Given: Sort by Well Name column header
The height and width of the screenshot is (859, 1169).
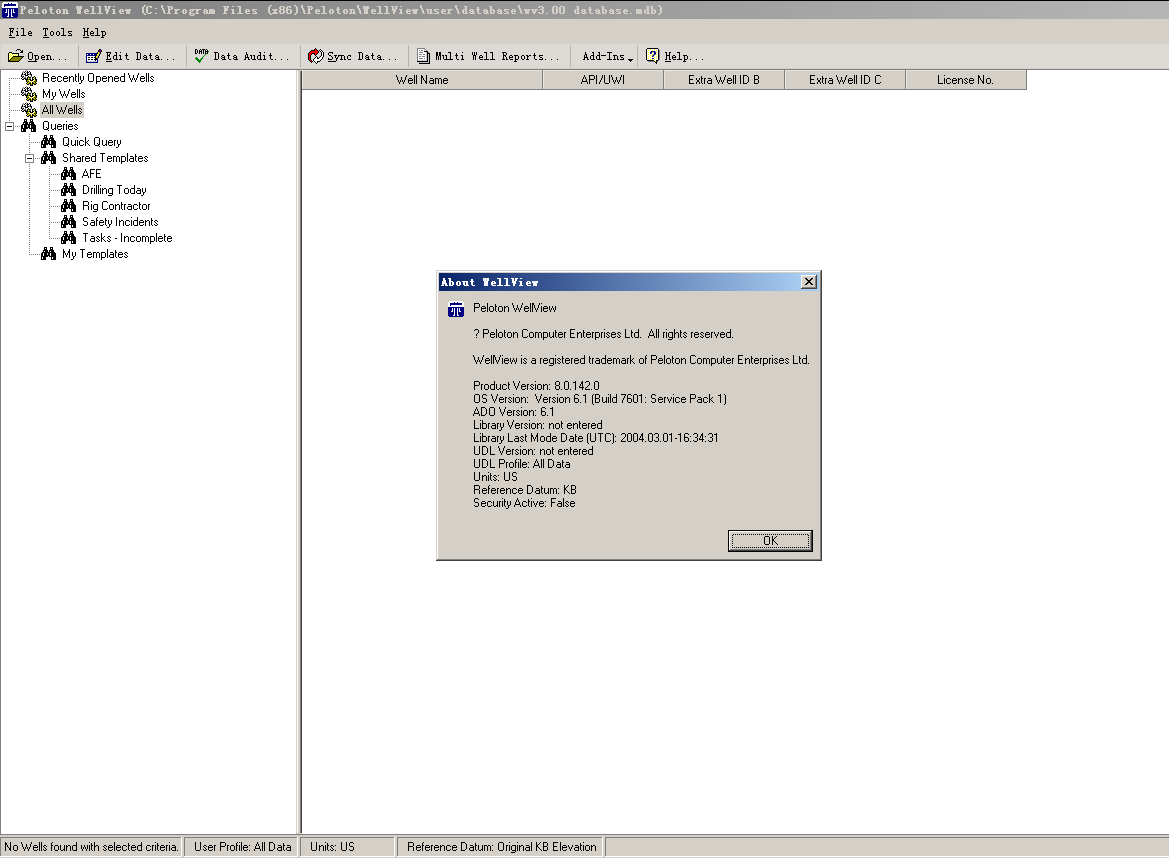Looking at the screenshot, I should click(422, 80).
